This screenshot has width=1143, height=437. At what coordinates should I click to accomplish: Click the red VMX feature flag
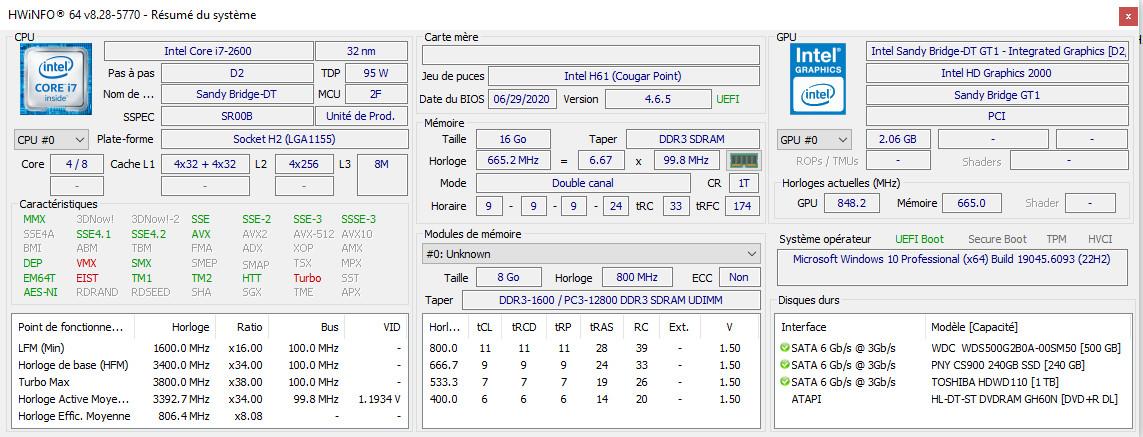point(86,263)
